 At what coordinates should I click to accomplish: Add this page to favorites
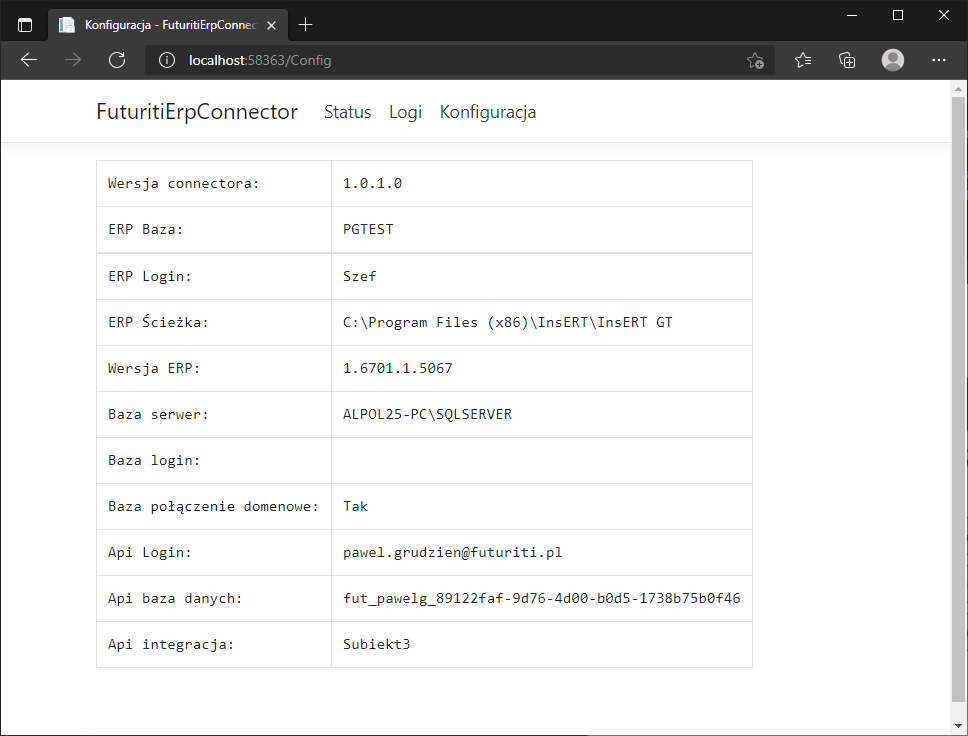pyautogui.click(x=755, y=60)
